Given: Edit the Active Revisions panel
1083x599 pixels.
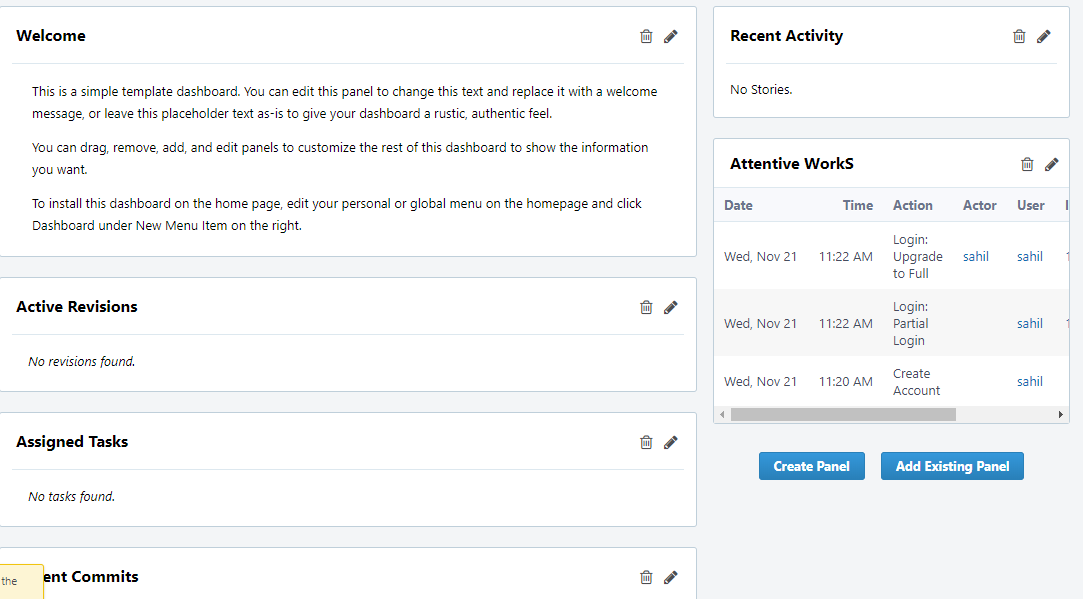Looking at the screenshot, I should tap(671, 307).
